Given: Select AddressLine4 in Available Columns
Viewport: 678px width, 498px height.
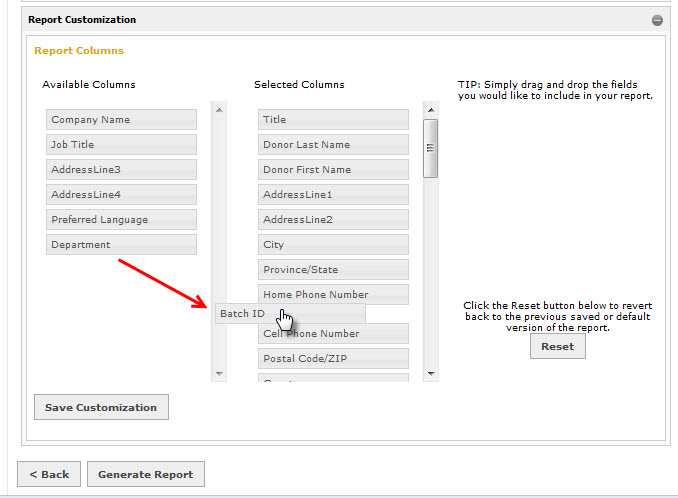Looking at the screenshot, I should (x=121, y=195).
